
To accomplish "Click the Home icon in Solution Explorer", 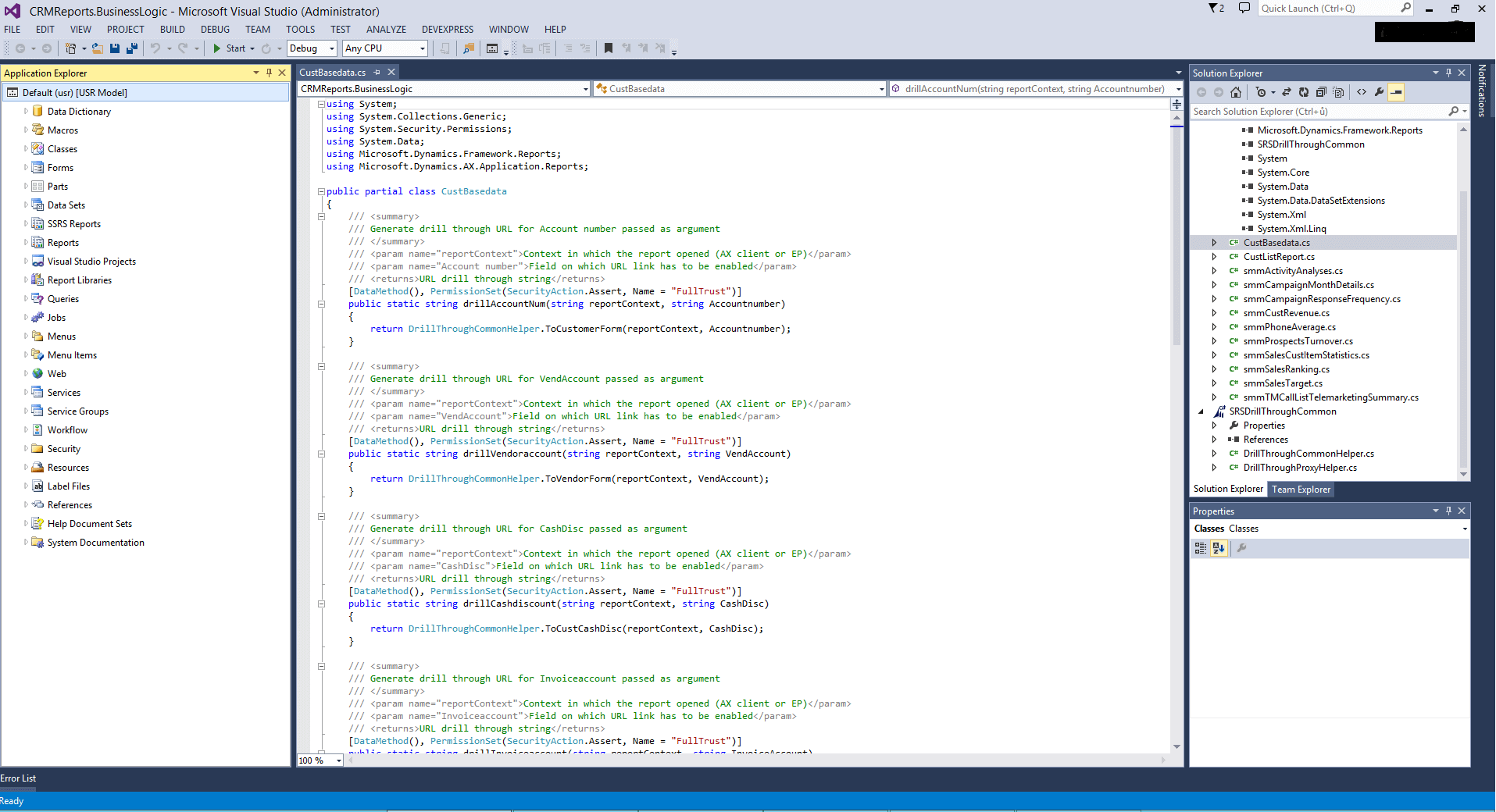I will 1235,92.
